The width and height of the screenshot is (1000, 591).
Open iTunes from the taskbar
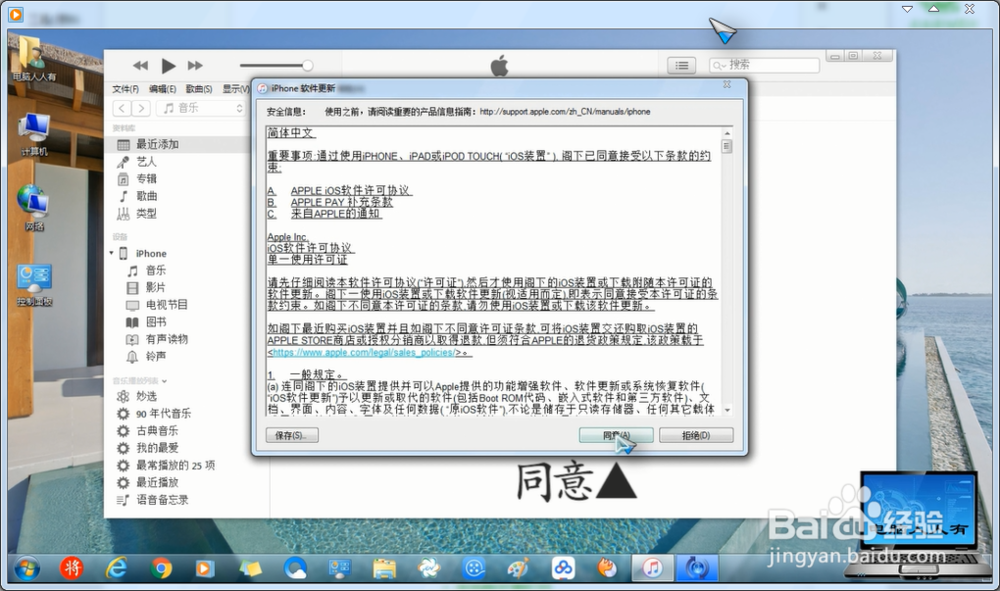click(652, 567)
